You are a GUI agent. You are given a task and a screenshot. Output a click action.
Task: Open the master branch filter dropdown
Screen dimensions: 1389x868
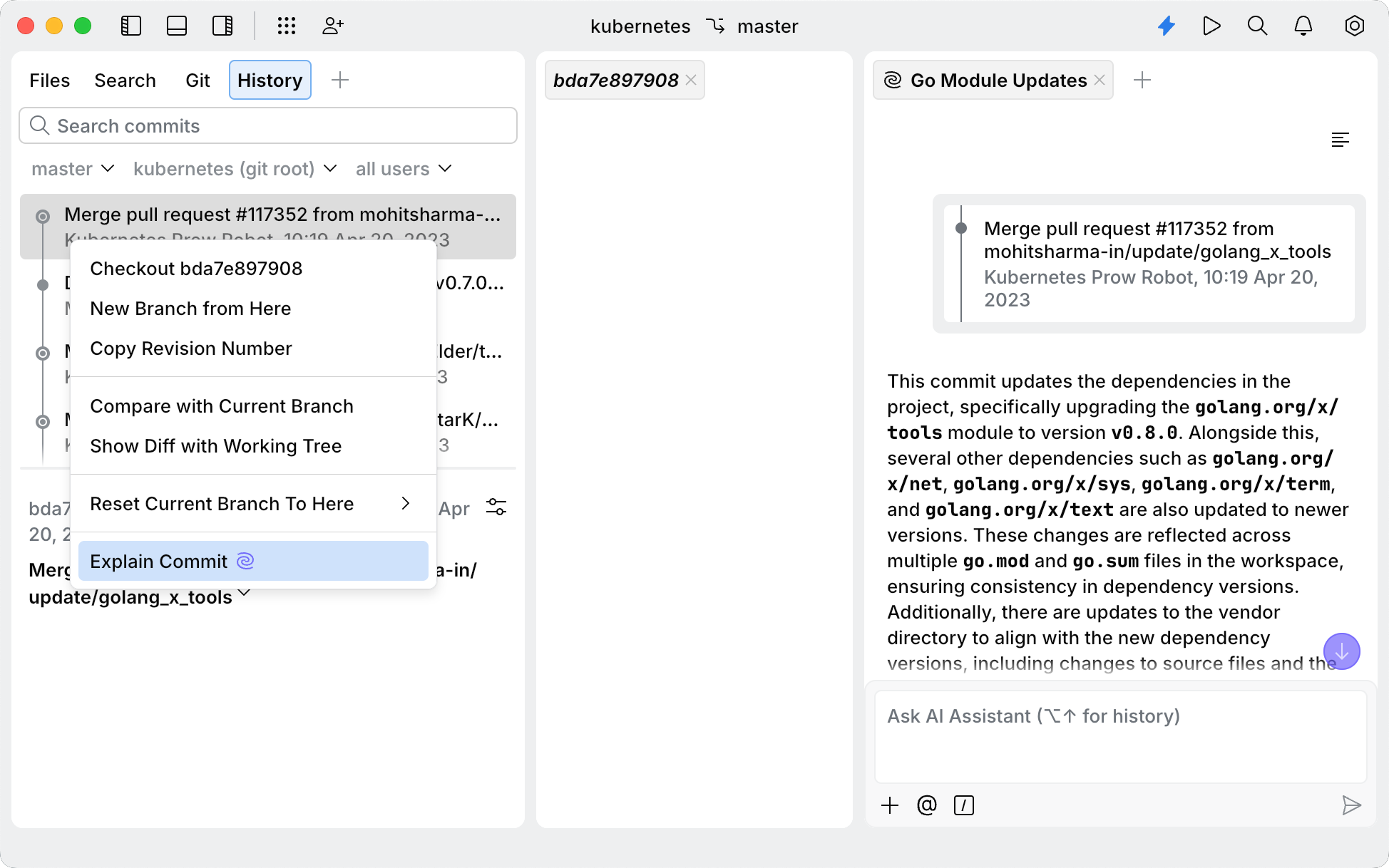pos(73,169)
